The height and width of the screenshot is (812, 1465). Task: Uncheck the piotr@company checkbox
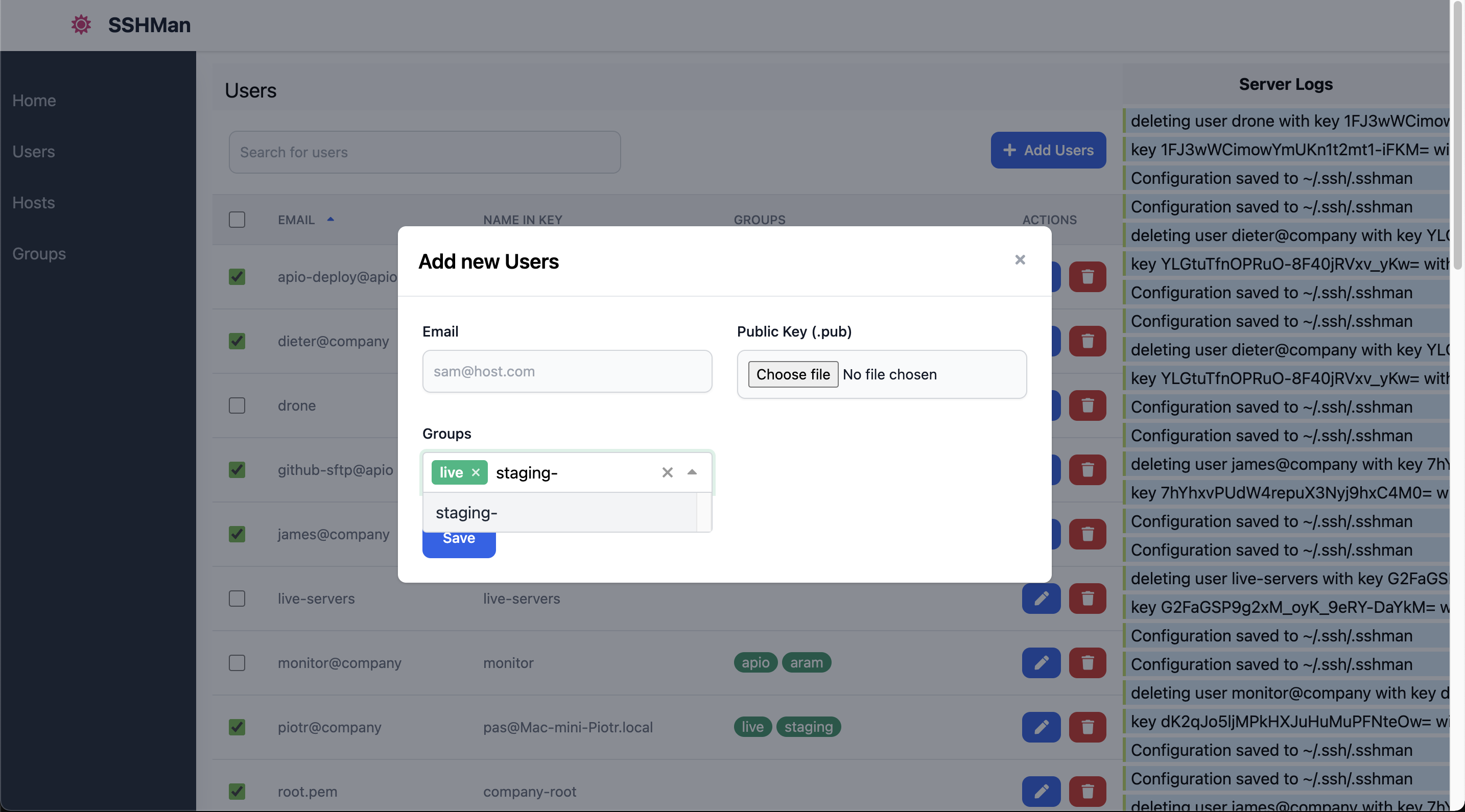(x=237, y=727)
